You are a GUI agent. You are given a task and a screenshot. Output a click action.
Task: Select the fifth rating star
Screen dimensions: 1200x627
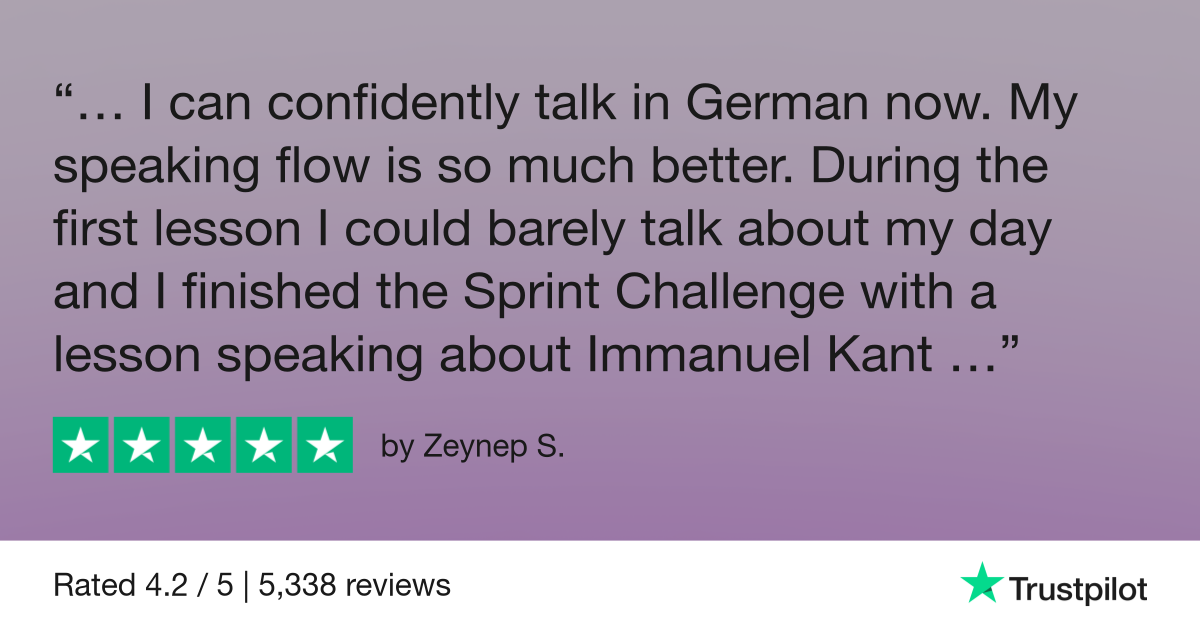pyautogui.click(x=324, y=445)
